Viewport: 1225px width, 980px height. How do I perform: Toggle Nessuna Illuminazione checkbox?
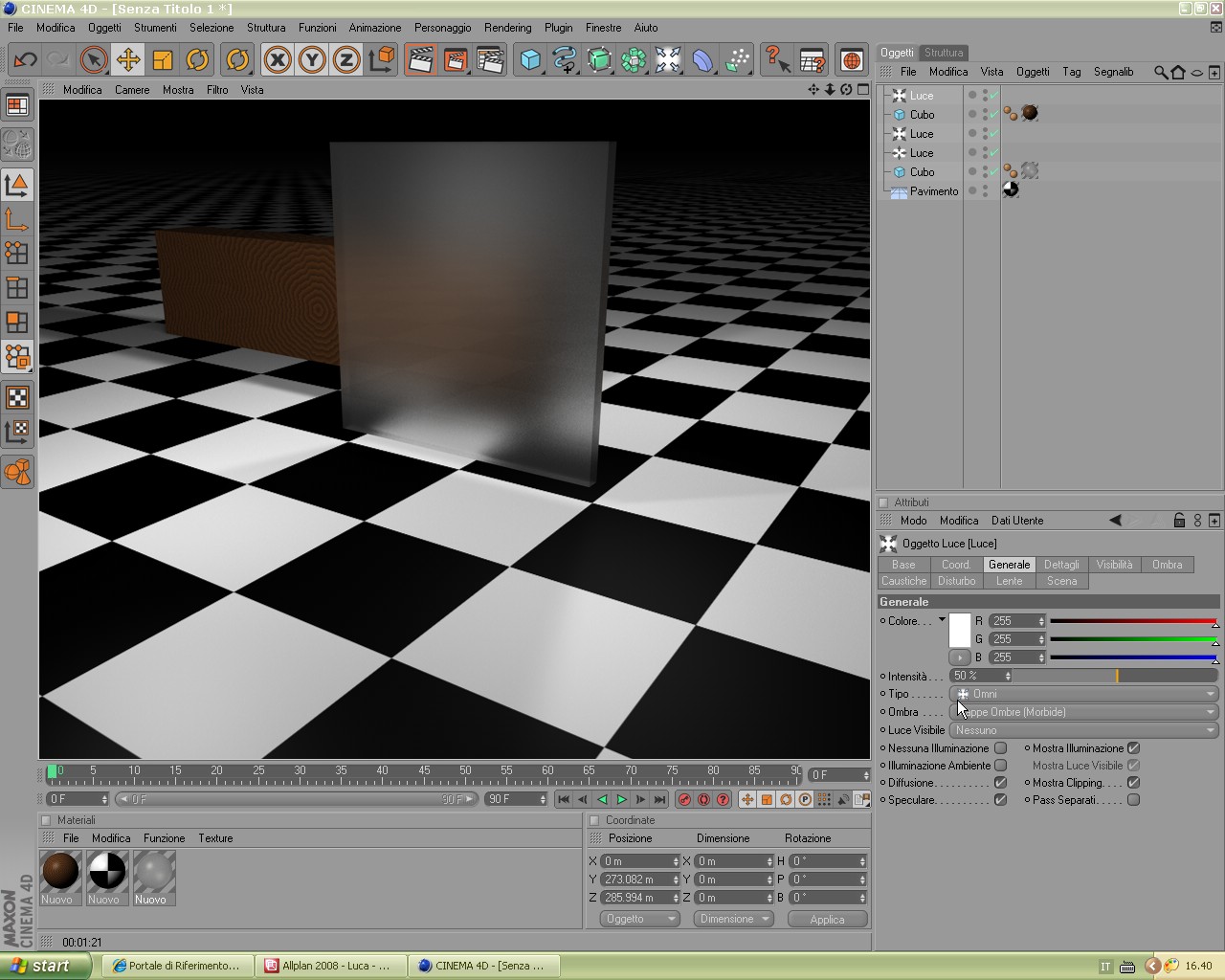tap(1001, 748)
